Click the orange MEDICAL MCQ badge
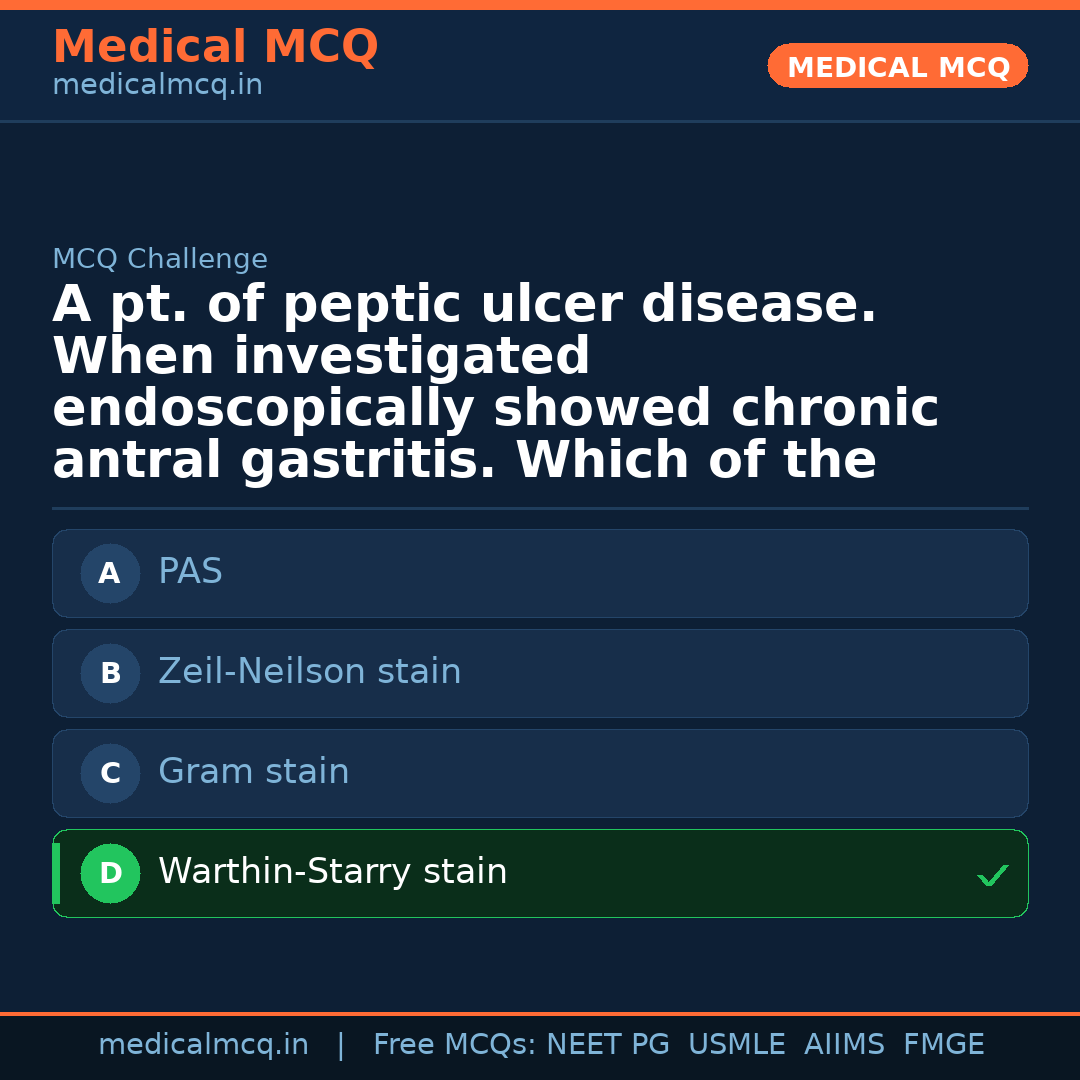 [897, 66]
